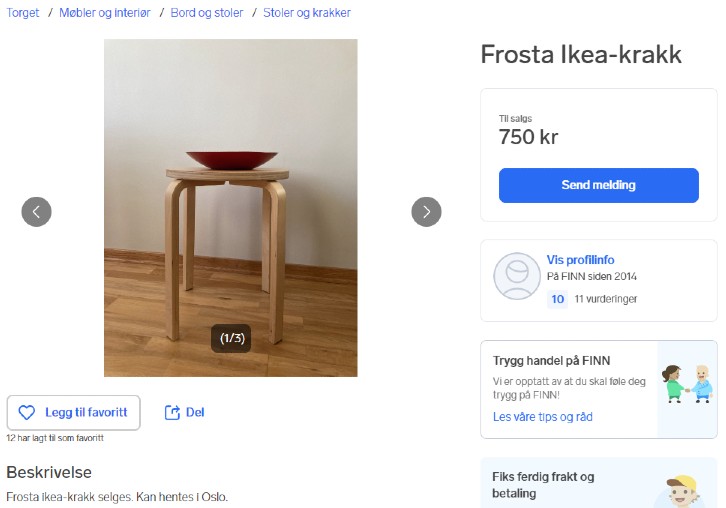This screenshot has width=726, height=508.
Task: Open the Torget breadcrumb
Action: tap(23, 13)
